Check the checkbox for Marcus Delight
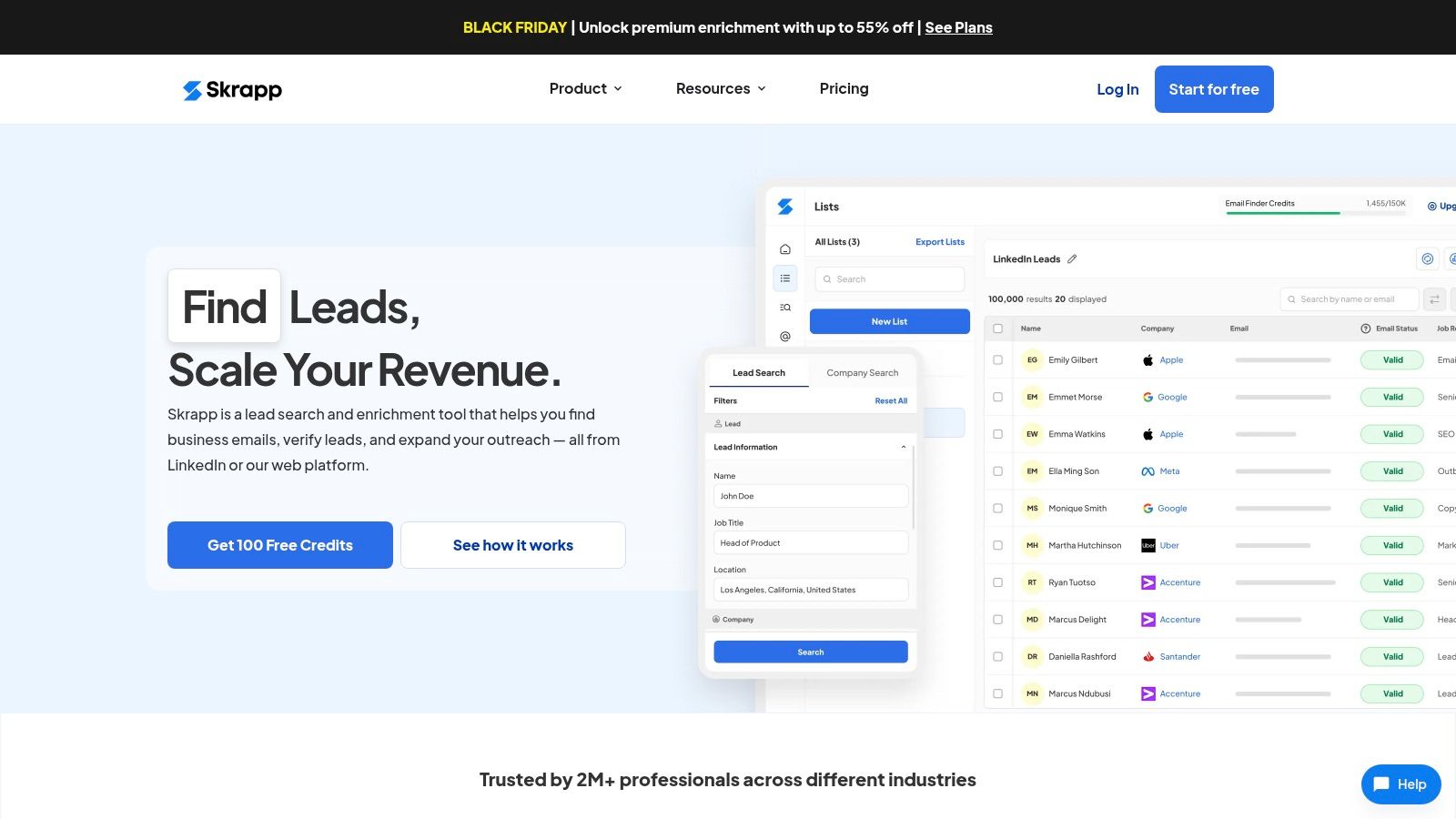 (x=997, y=619)
